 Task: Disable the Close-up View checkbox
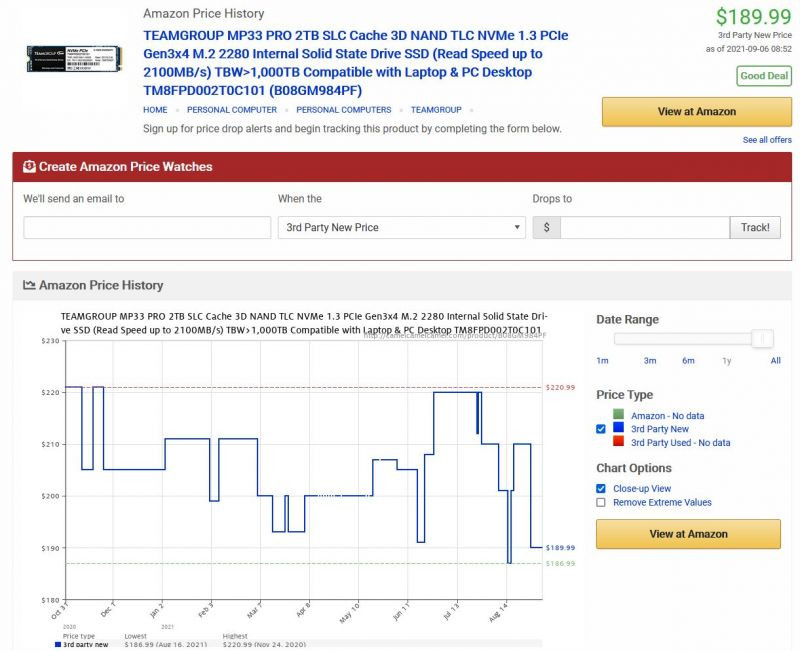click(x=601, y=488)
